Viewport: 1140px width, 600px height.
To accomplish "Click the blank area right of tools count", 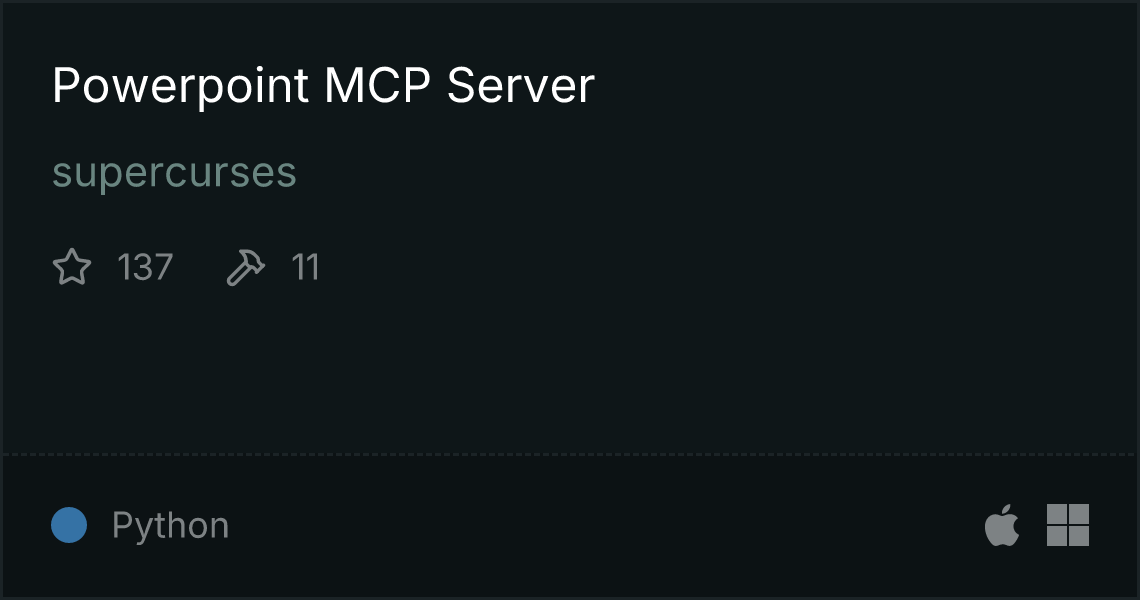I will (x=727, y=267).
